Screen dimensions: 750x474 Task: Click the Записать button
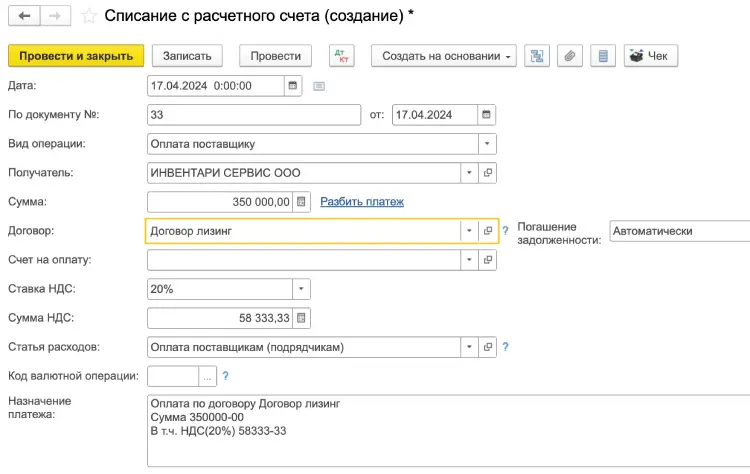point(187,56)
